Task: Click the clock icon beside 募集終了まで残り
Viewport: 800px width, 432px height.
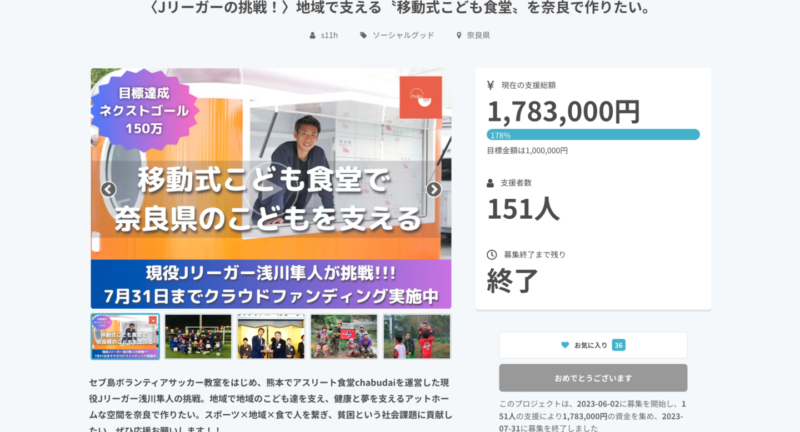Action: tap(491, 255)
